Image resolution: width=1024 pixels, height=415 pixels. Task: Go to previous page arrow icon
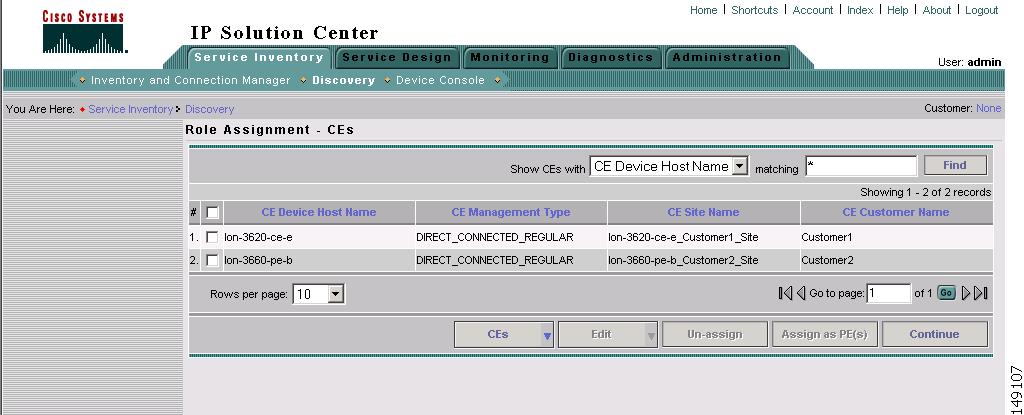pyautogui.click(x=801, y=293)
